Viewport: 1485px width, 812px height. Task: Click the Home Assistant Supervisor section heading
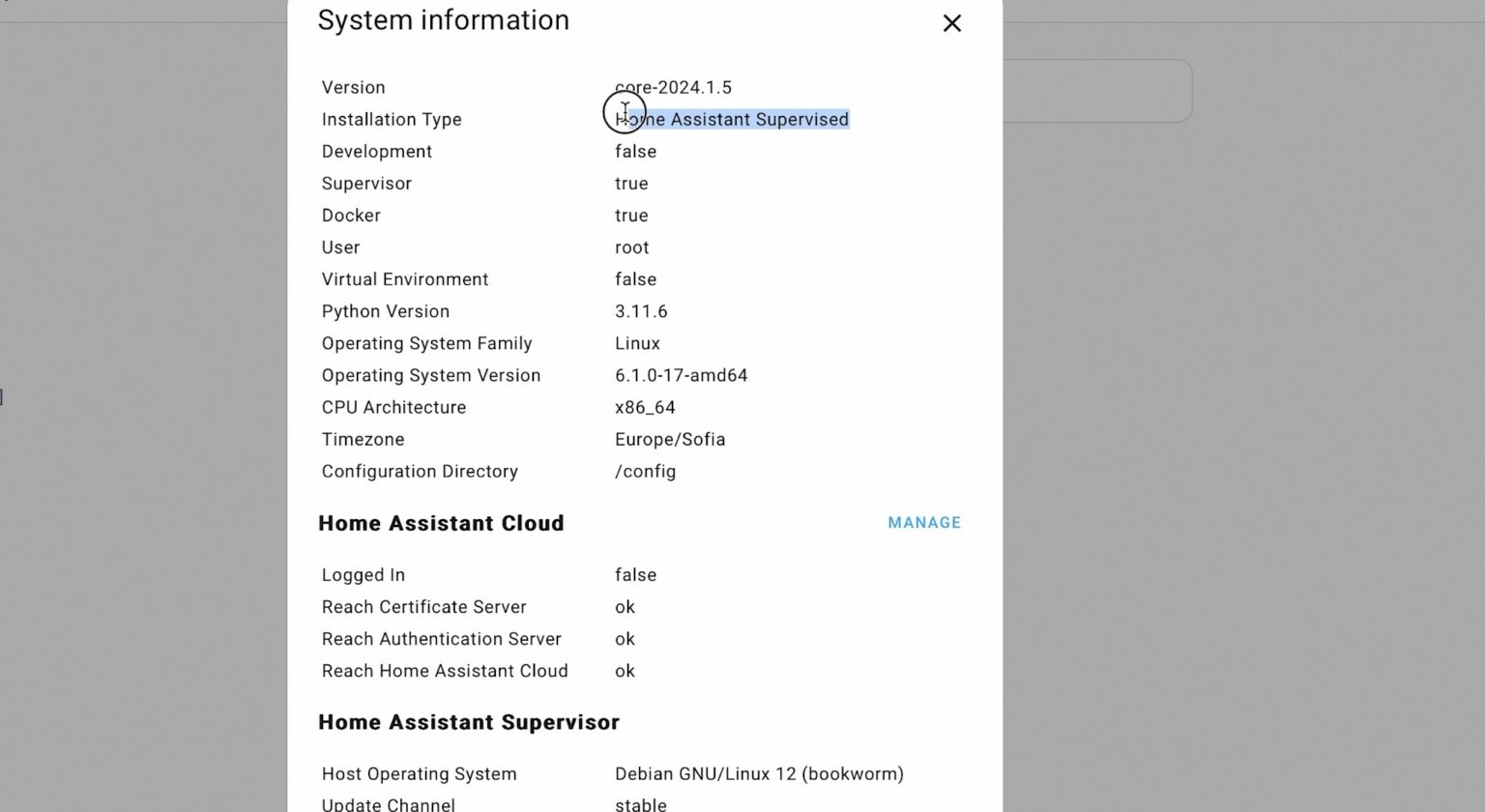469,721
